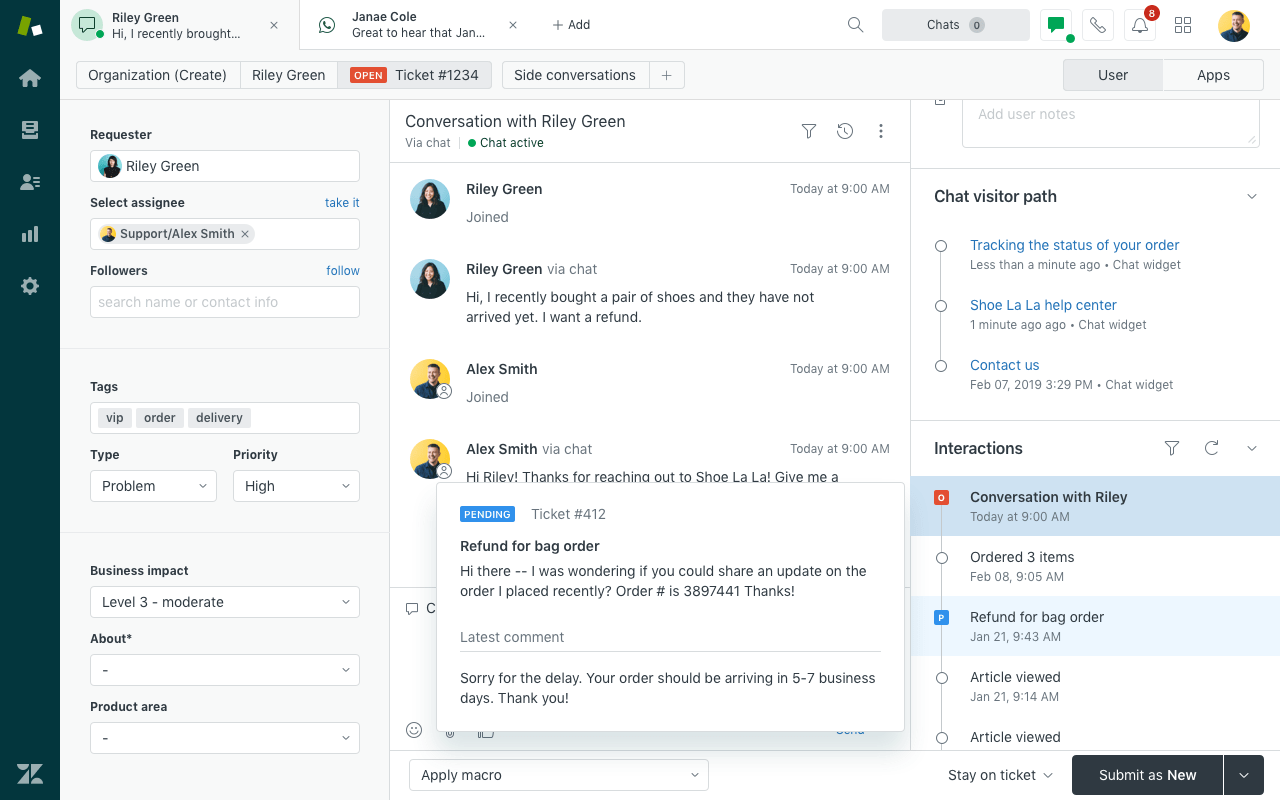The height and width of the screenshot is (800, 1280).
Task: Select Conversation with Riley interaction
Action: [1095, 506]
